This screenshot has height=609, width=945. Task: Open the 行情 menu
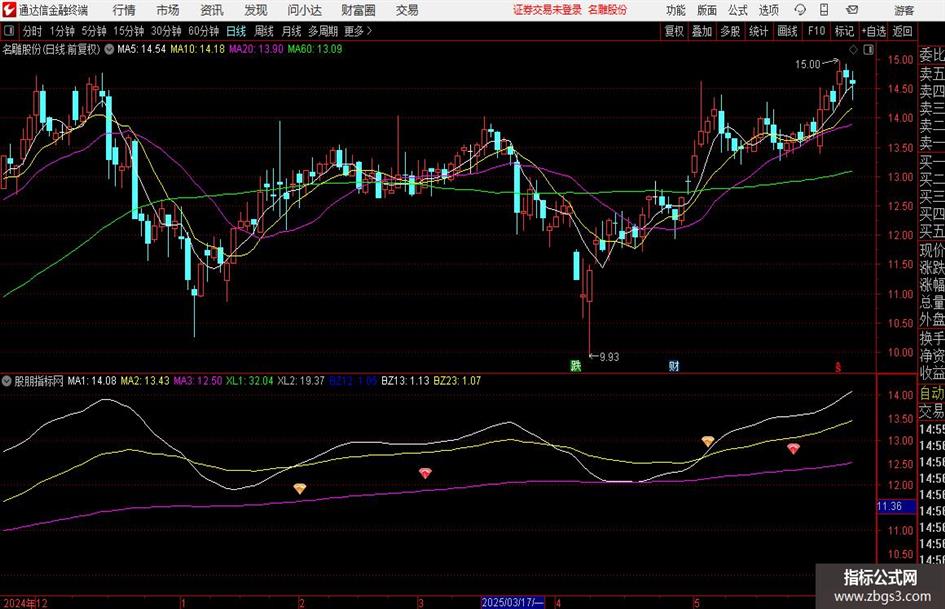click(x=124, y=10)
